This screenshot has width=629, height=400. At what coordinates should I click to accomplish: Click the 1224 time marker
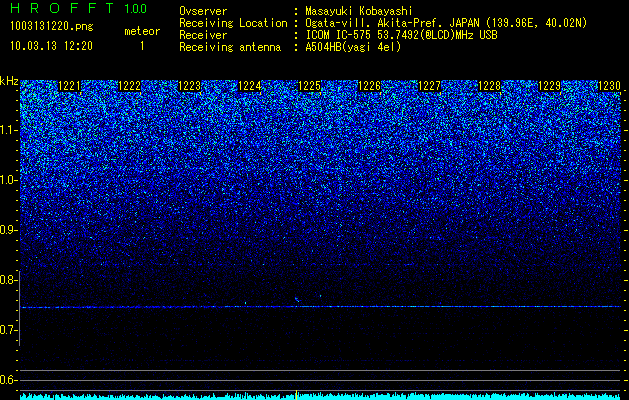click(250, 86)
